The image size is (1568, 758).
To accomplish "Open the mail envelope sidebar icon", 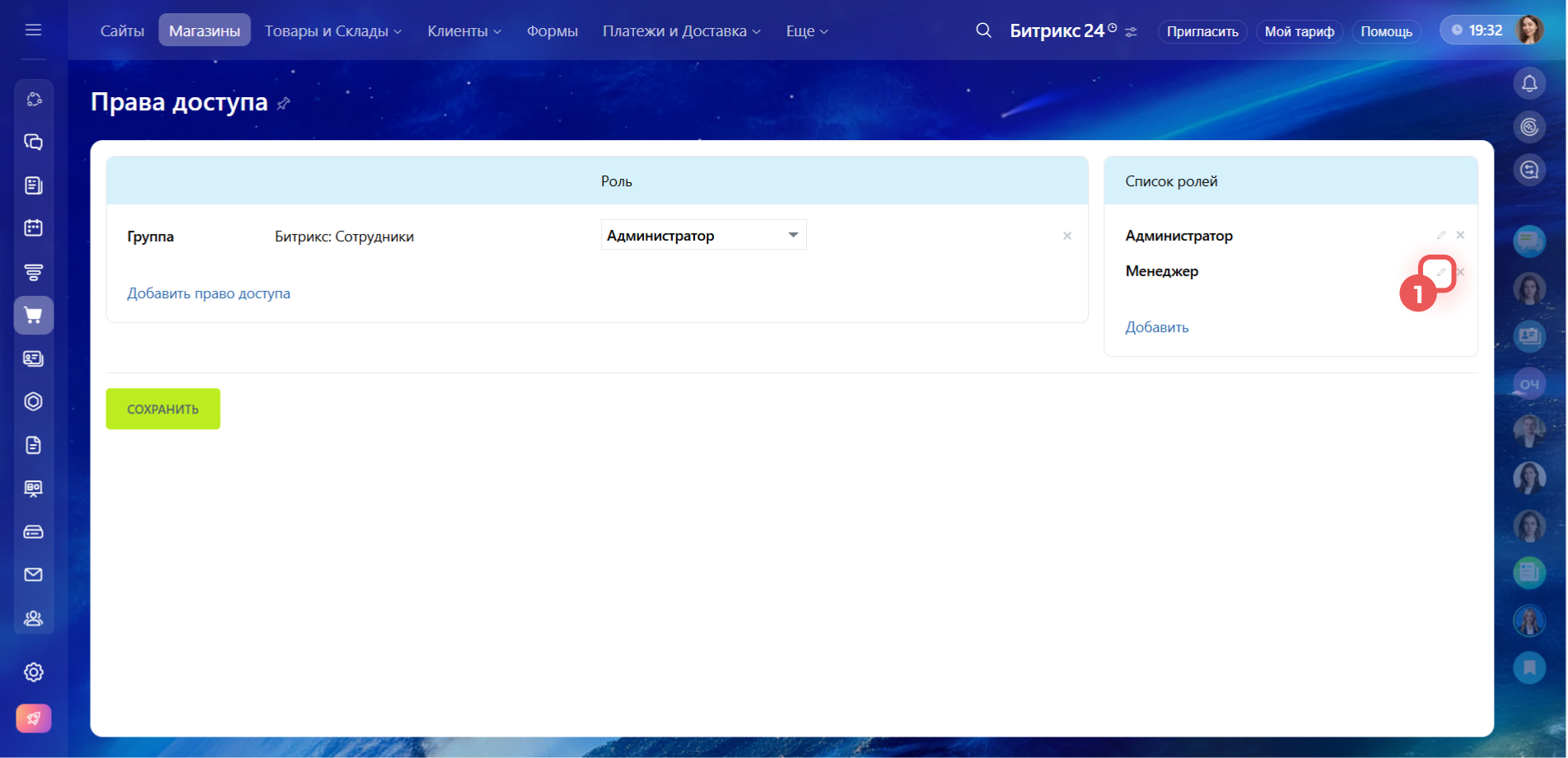I will tap(34, 574).
